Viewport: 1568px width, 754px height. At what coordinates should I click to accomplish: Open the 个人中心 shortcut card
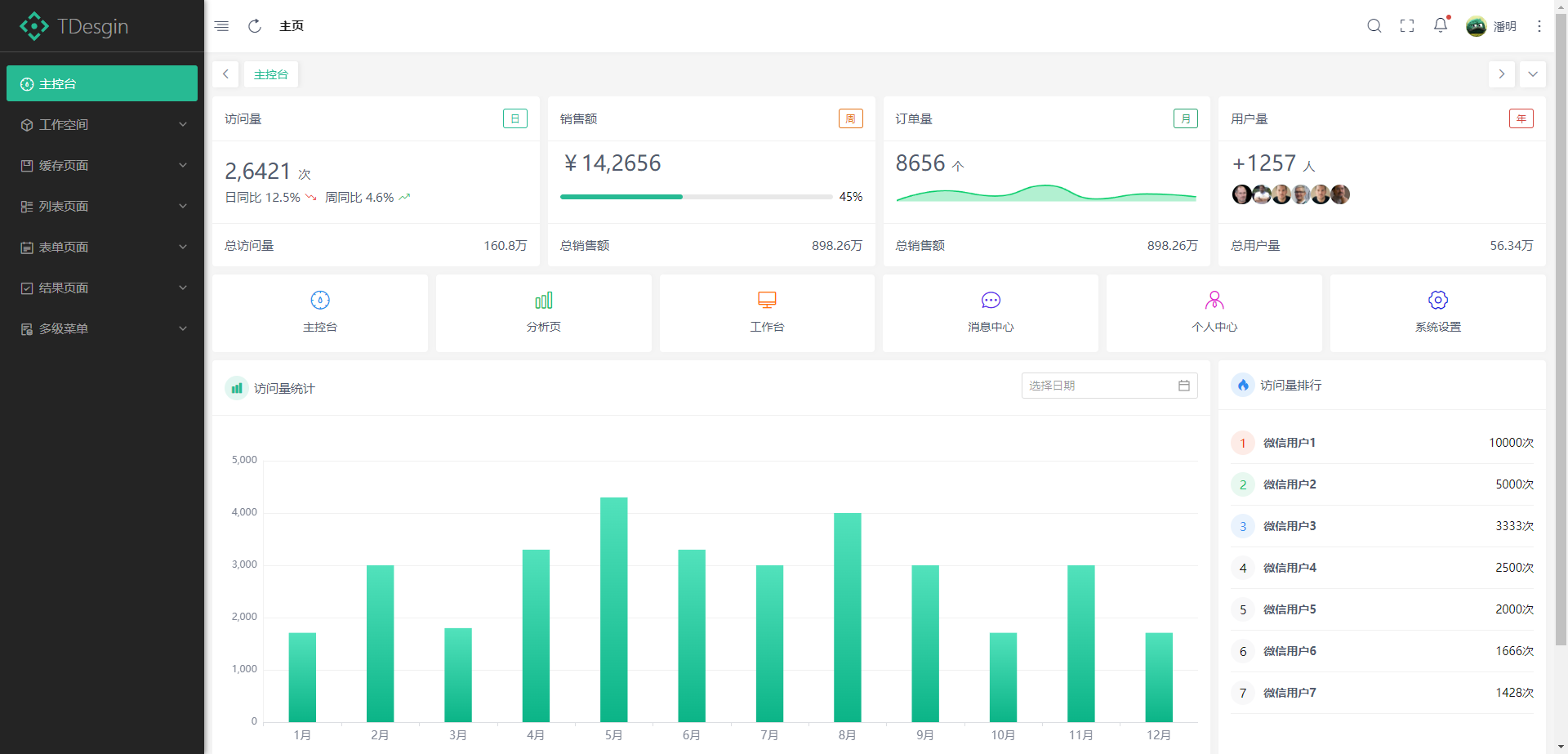[x=1214, y=313]
